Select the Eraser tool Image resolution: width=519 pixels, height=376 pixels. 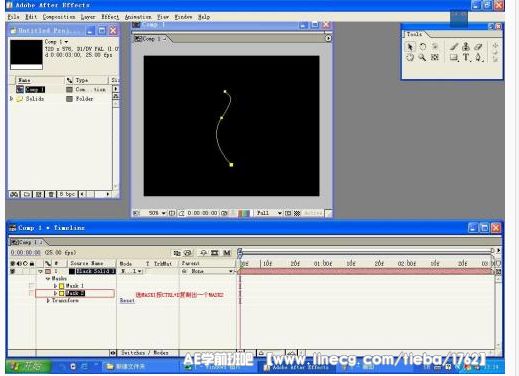(478, 47)
